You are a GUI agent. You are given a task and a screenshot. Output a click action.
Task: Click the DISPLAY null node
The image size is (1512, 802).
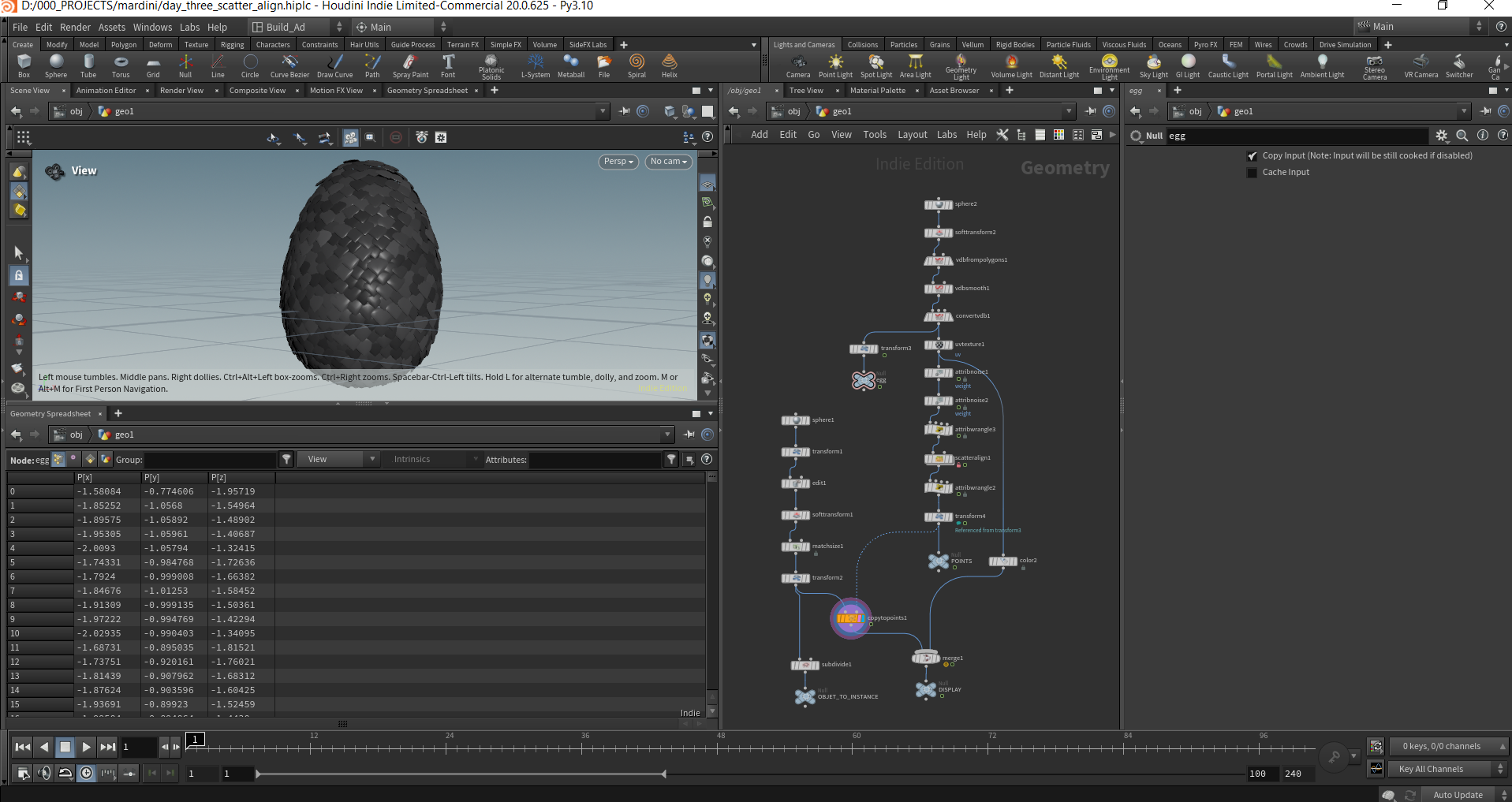point(926,690)
